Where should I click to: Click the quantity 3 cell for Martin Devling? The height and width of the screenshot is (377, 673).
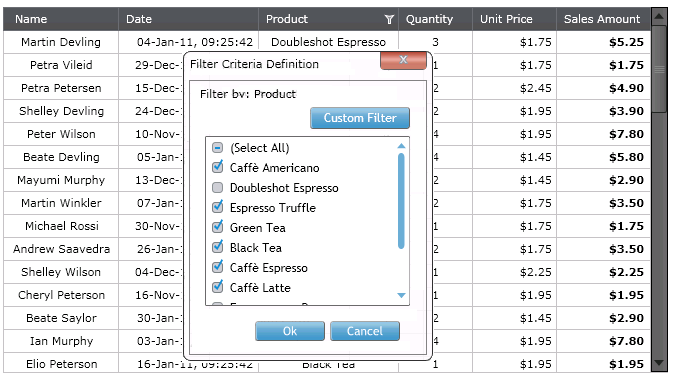click(435, 42)
